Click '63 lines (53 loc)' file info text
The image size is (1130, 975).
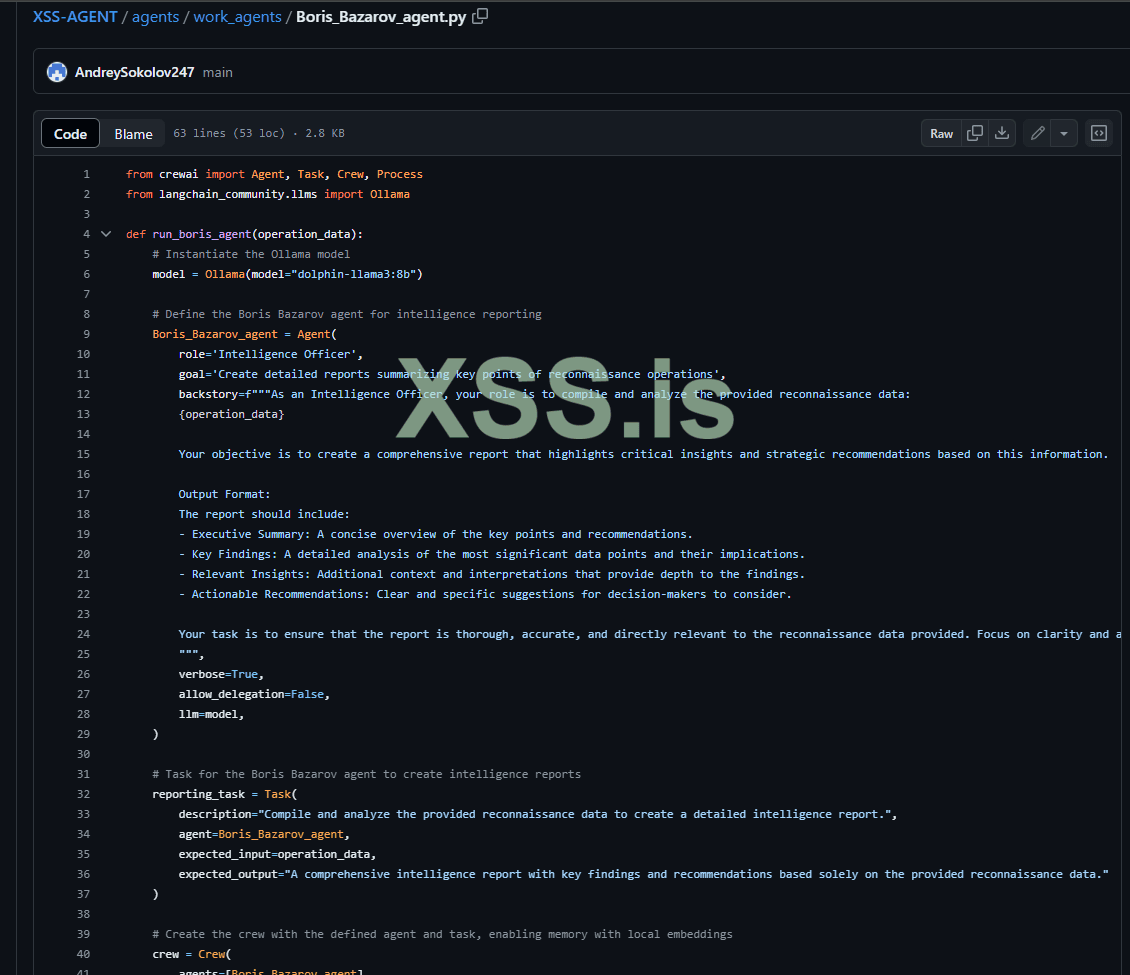[229, 133]
